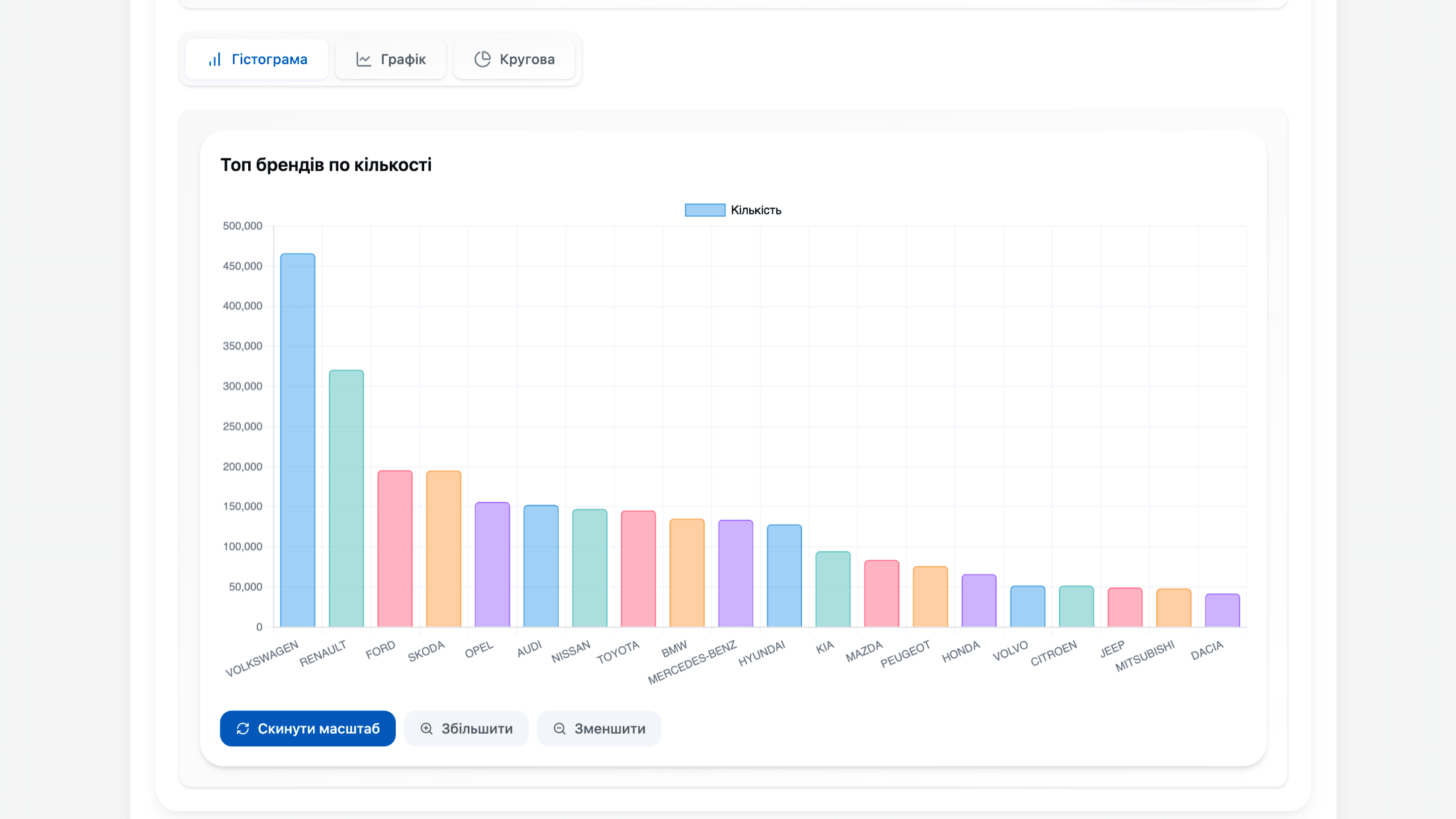
Task: Open the Гістограма view mode
Action: [x=256, y=59]
